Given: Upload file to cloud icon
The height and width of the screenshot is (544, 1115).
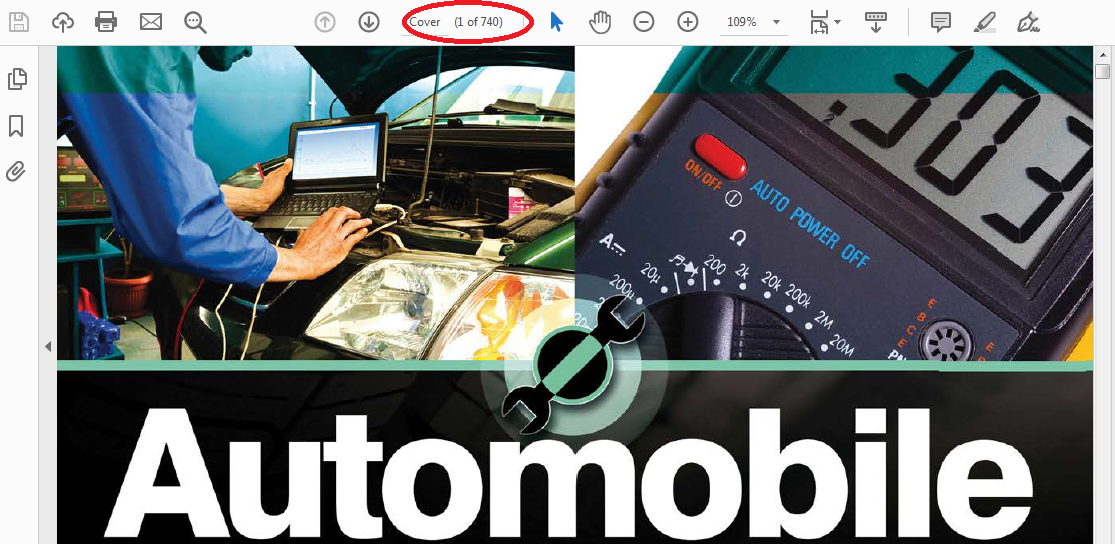Looking at the screenshot, I should [x=63, y=22].
